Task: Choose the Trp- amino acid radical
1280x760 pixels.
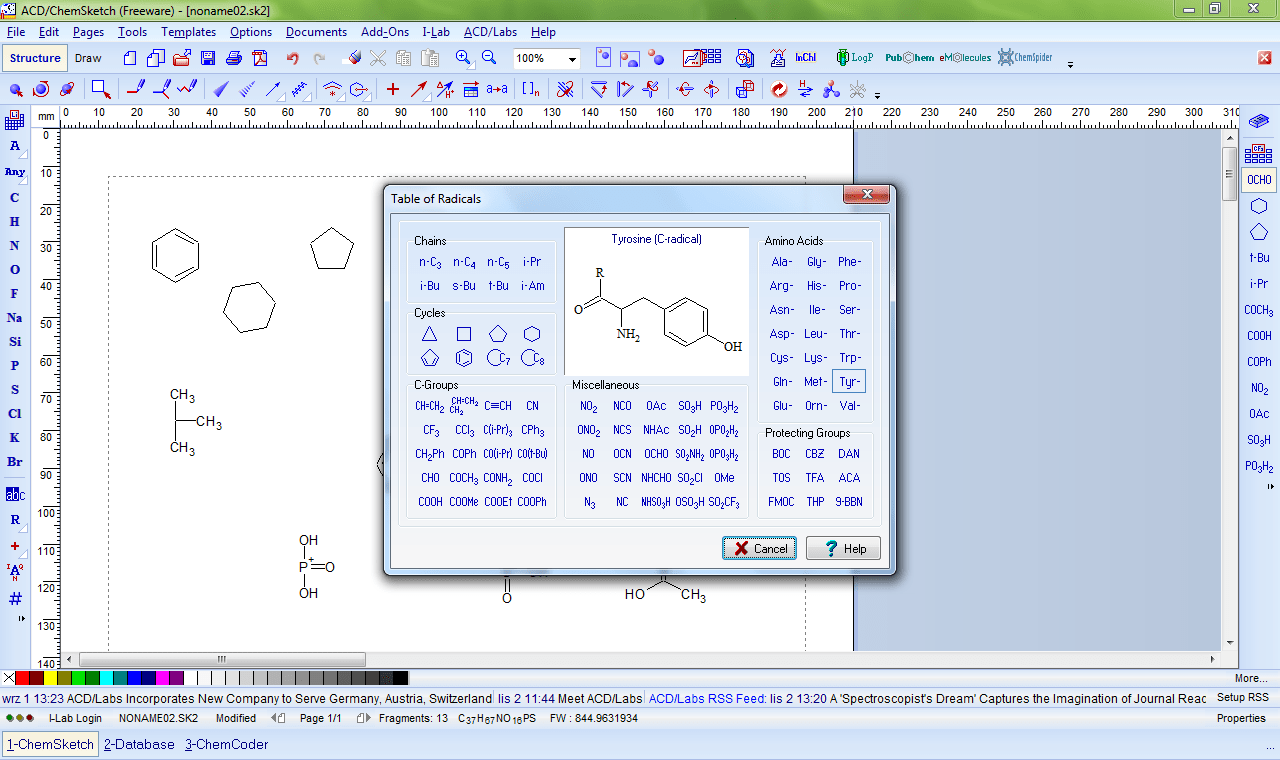Action: (849, 358)
